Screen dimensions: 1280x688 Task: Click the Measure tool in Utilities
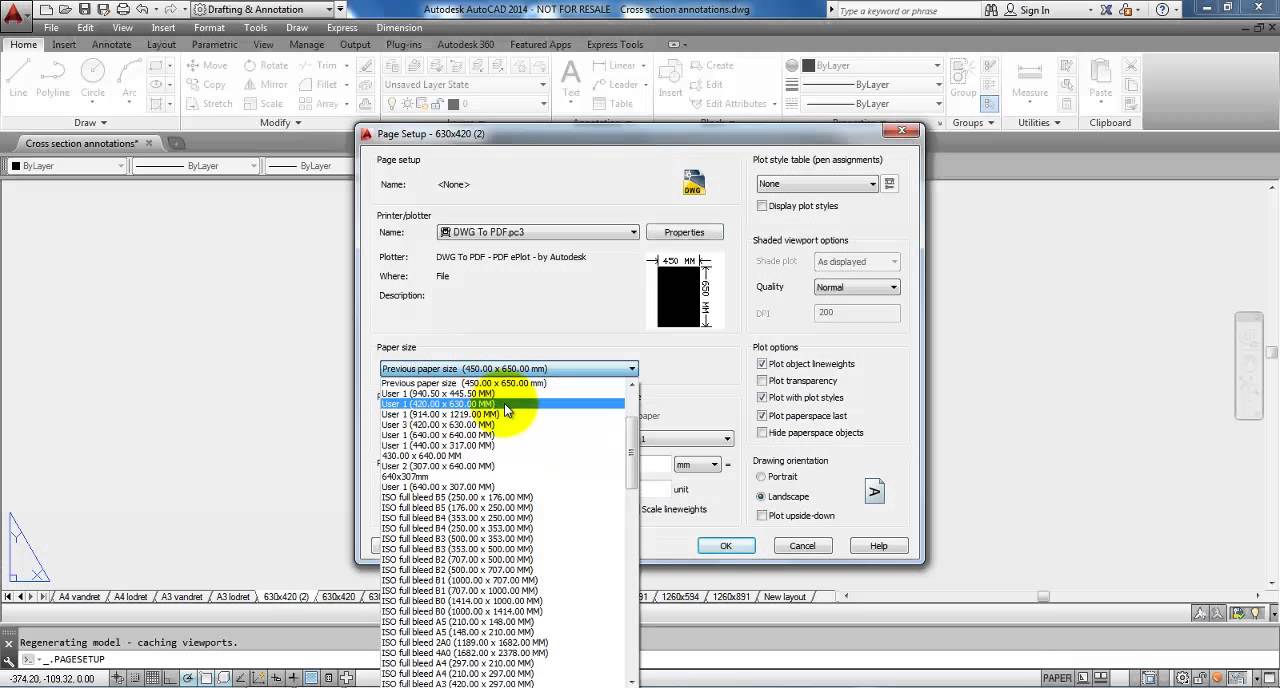pyautogui.click(x=1030, y=78)
